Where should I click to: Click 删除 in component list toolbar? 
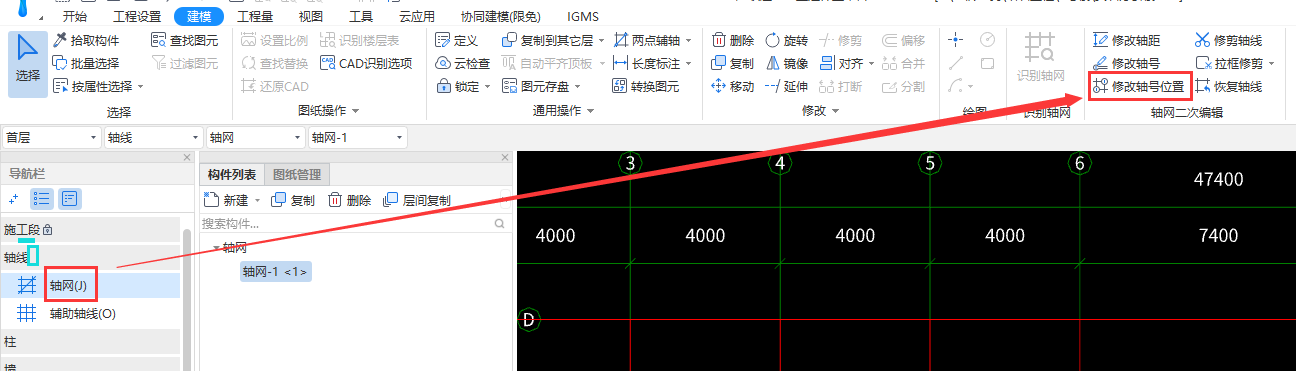[350, 200]
